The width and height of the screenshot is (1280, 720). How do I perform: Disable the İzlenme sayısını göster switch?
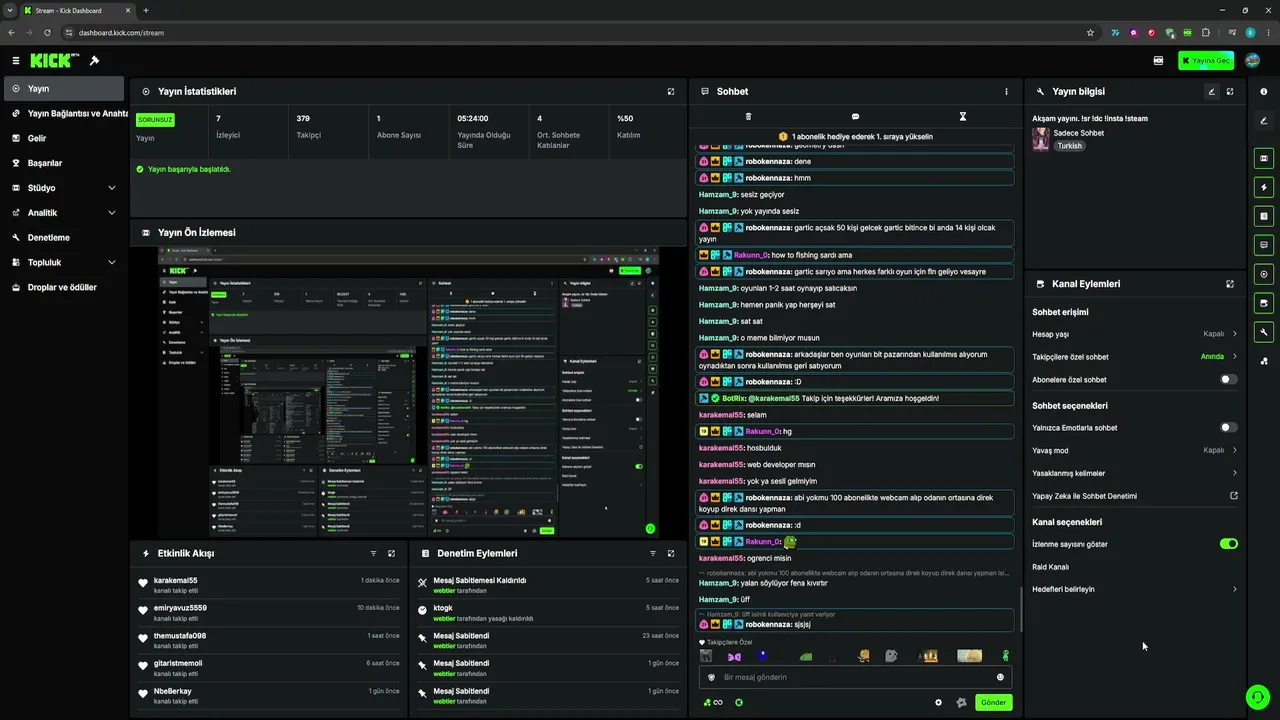[x=1229, y=544]
